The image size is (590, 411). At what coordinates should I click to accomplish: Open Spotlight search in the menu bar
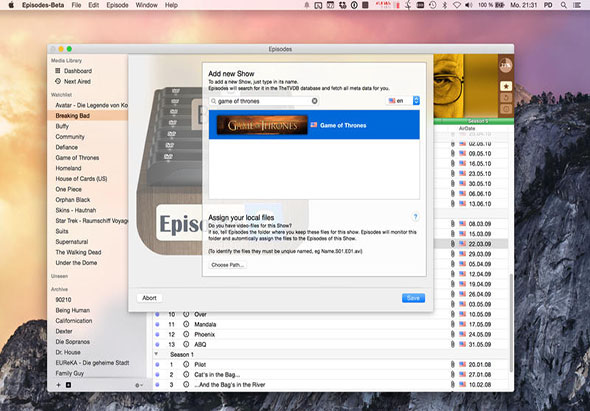(x=563, y=5)
